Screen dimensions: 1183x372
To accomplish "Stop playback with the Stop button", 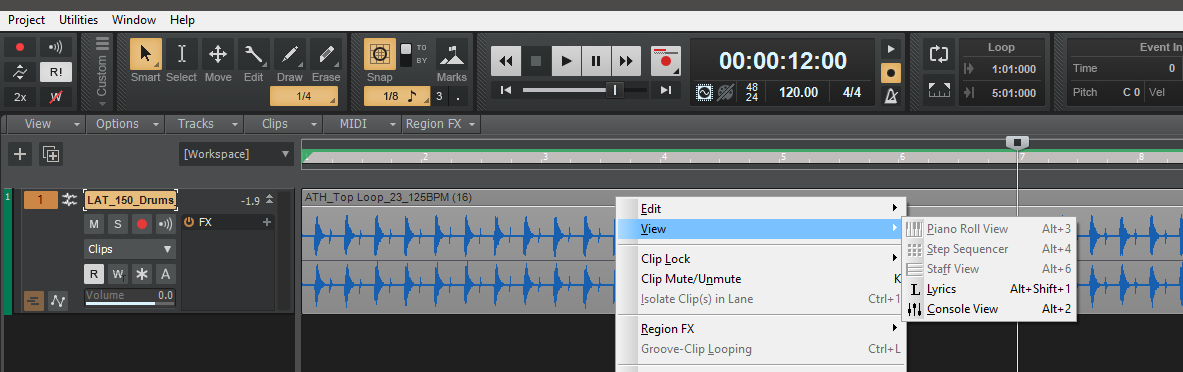I will pyautogui.click(x=536, y=61).
